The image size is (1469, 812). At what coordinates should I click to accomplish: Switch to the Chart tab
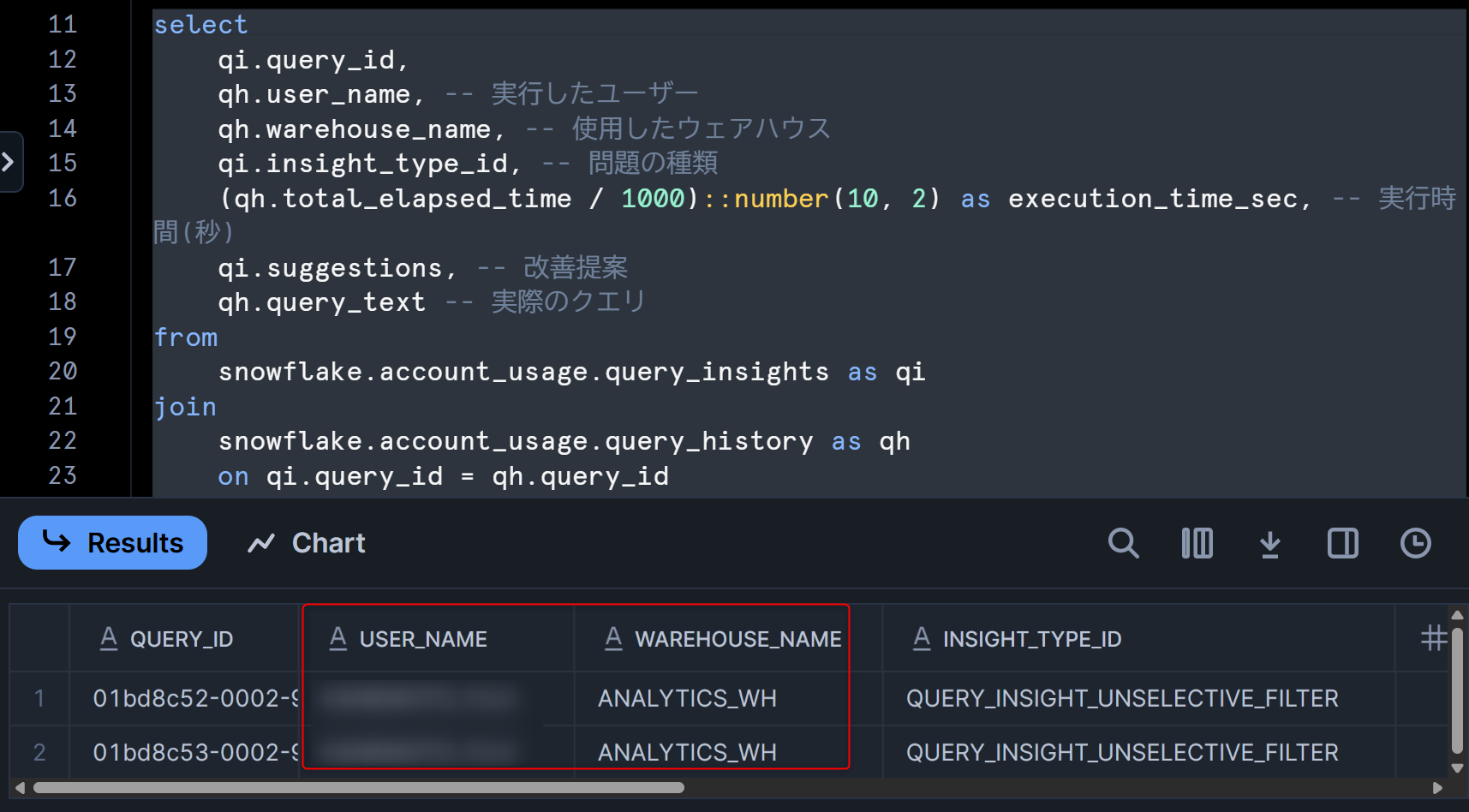point(306,543)
